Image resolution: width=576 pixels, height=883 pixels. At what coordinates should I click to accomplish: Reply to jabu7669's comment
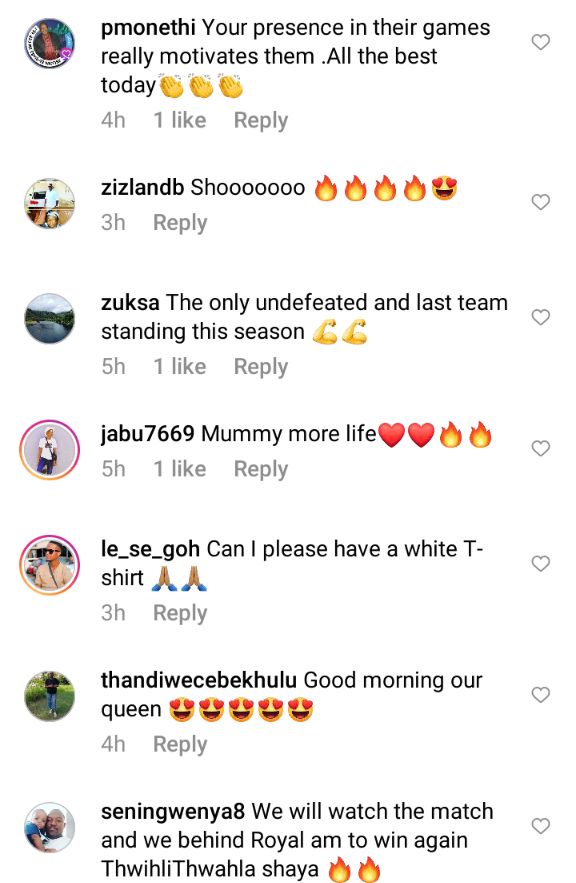pyautogui.click(x=261, y=470)
